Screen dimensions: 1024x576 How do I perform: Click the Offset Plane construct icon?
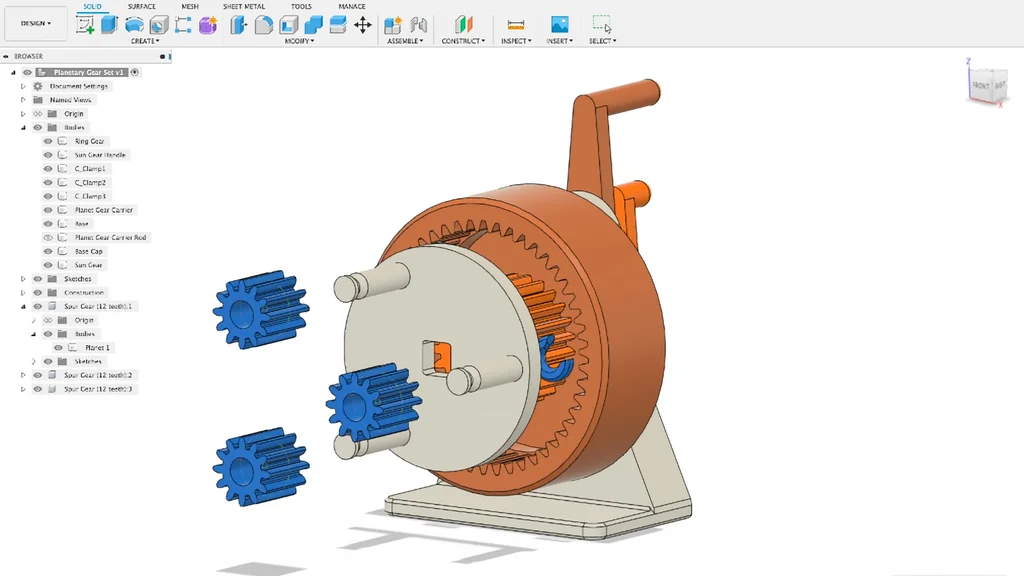(463, 25)
